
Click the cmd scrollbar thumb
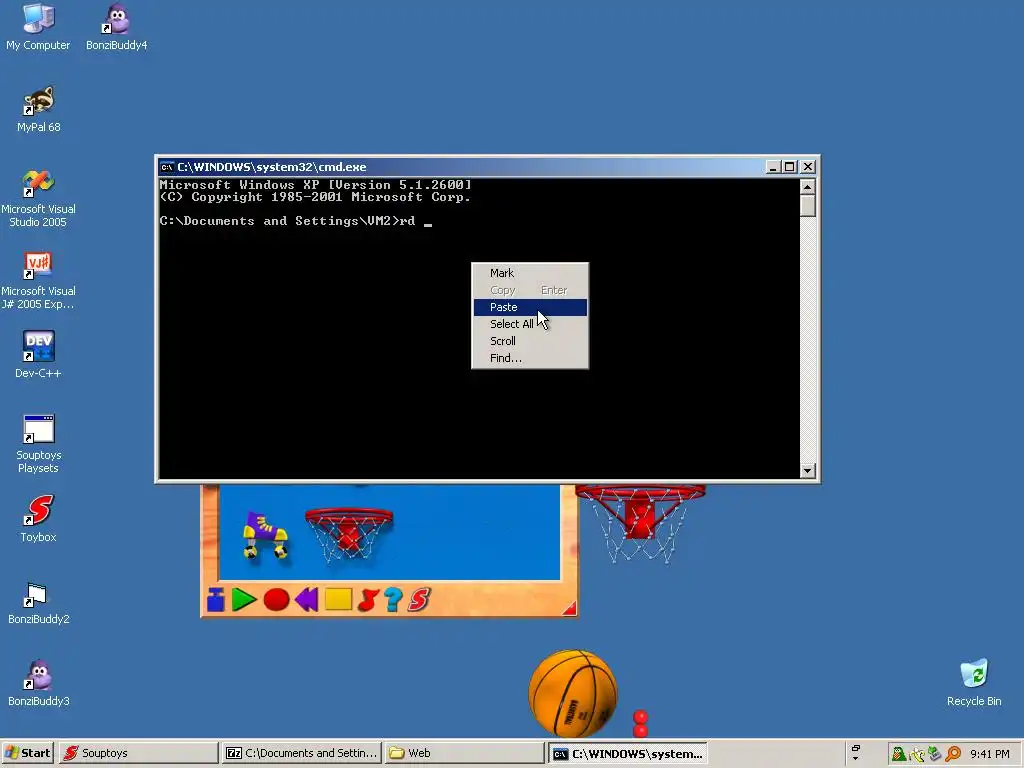[808, 206]
